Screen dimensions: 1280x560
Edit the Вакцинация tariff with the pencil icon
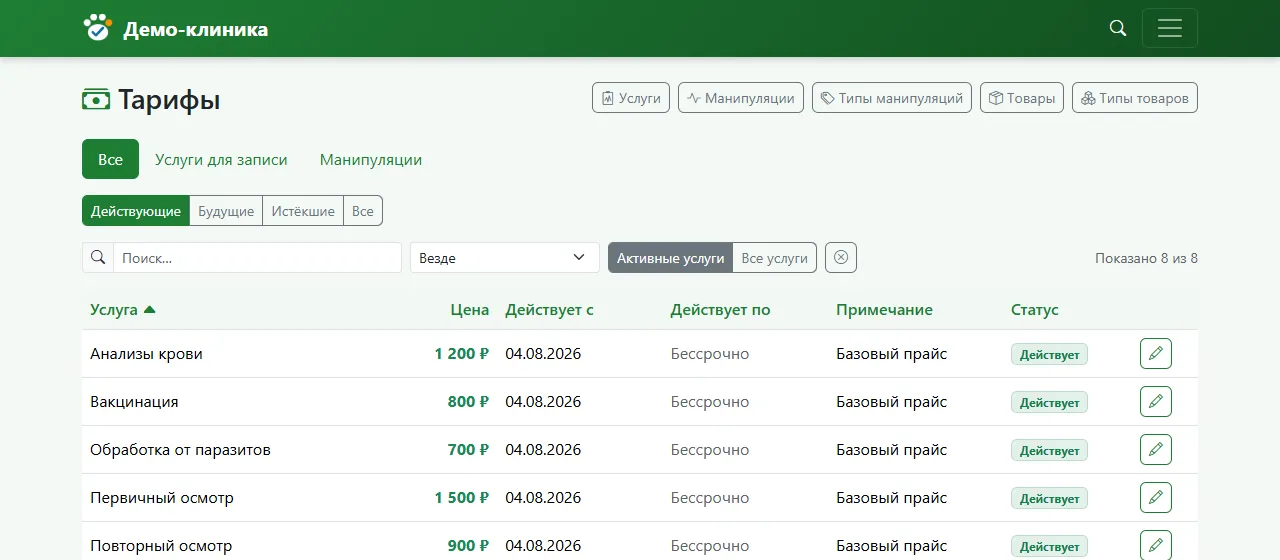[x=1156, y=402]
